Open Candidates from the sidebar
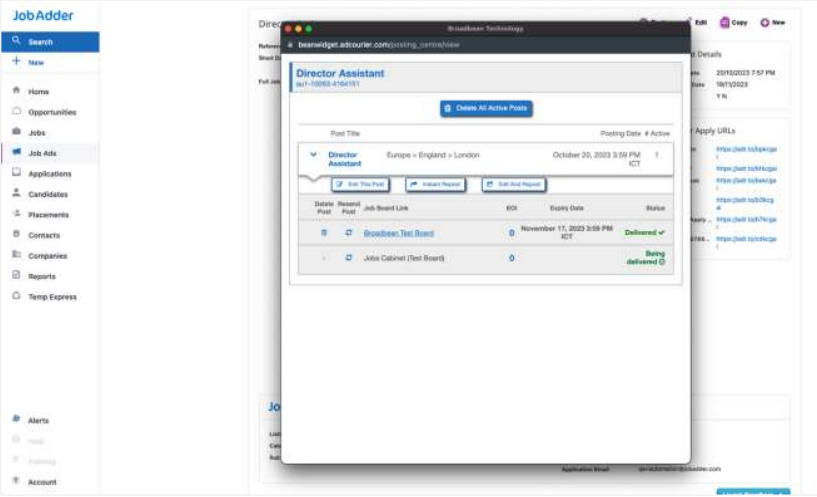Image resolution: width=817 pixels, height=497 pixels. tap(47, 194)
